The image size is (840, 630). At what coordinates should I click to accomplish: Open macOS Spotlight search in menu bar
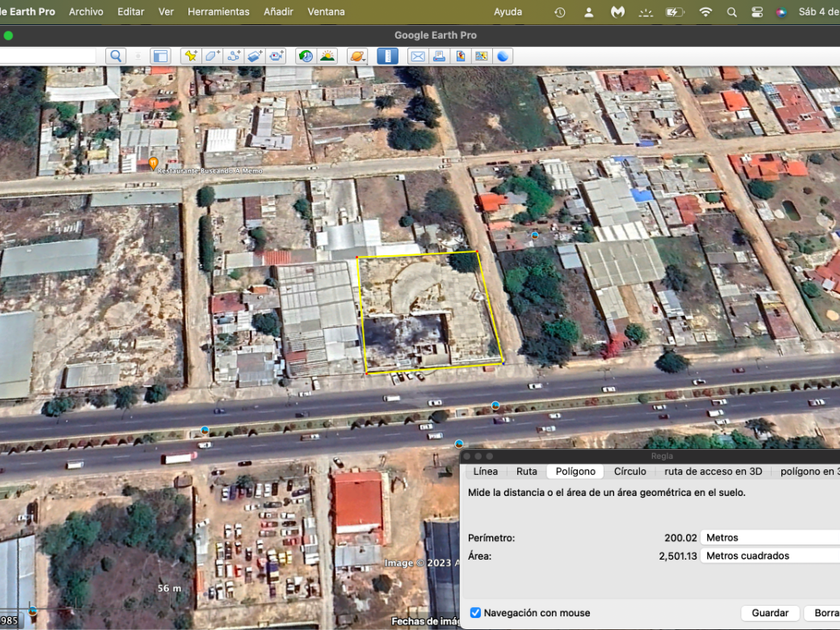(732, 12)
